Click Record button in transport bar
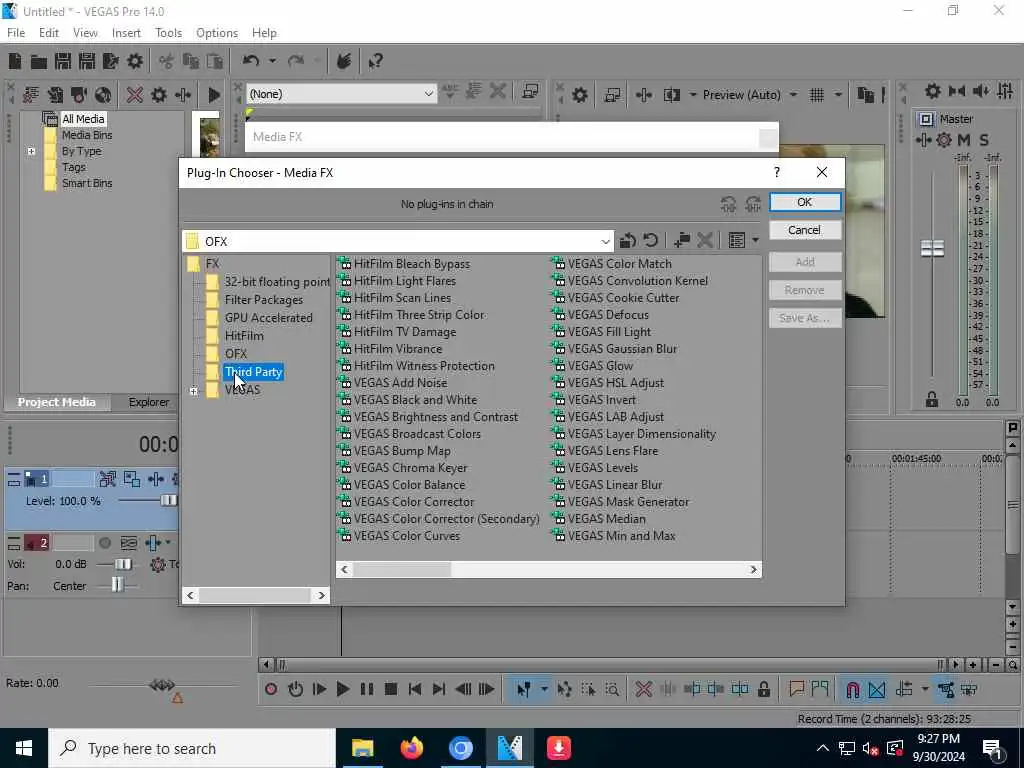This screenshot has height=768, width=1024. pos(271,689)
